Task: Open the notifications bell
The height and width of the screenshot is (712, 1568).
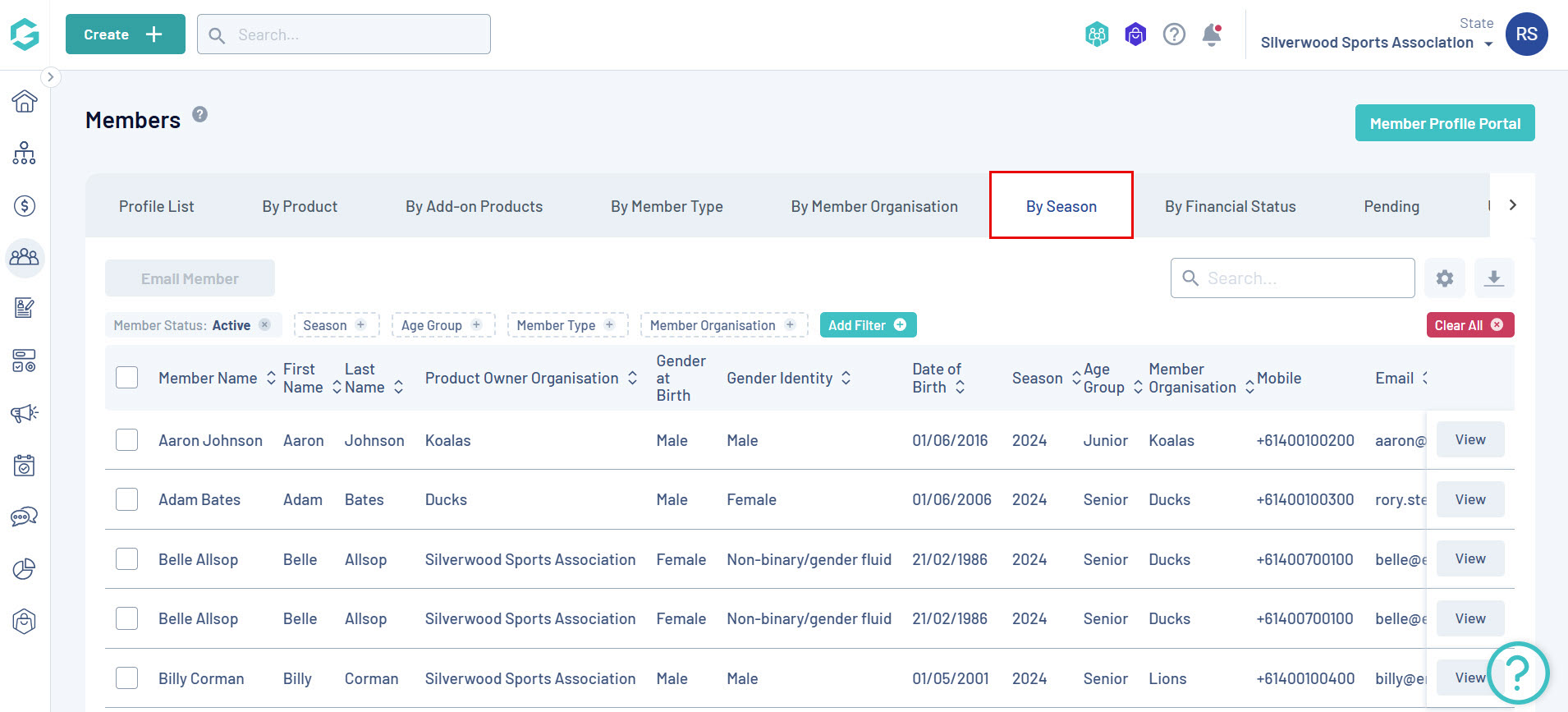Action: 1212,34
